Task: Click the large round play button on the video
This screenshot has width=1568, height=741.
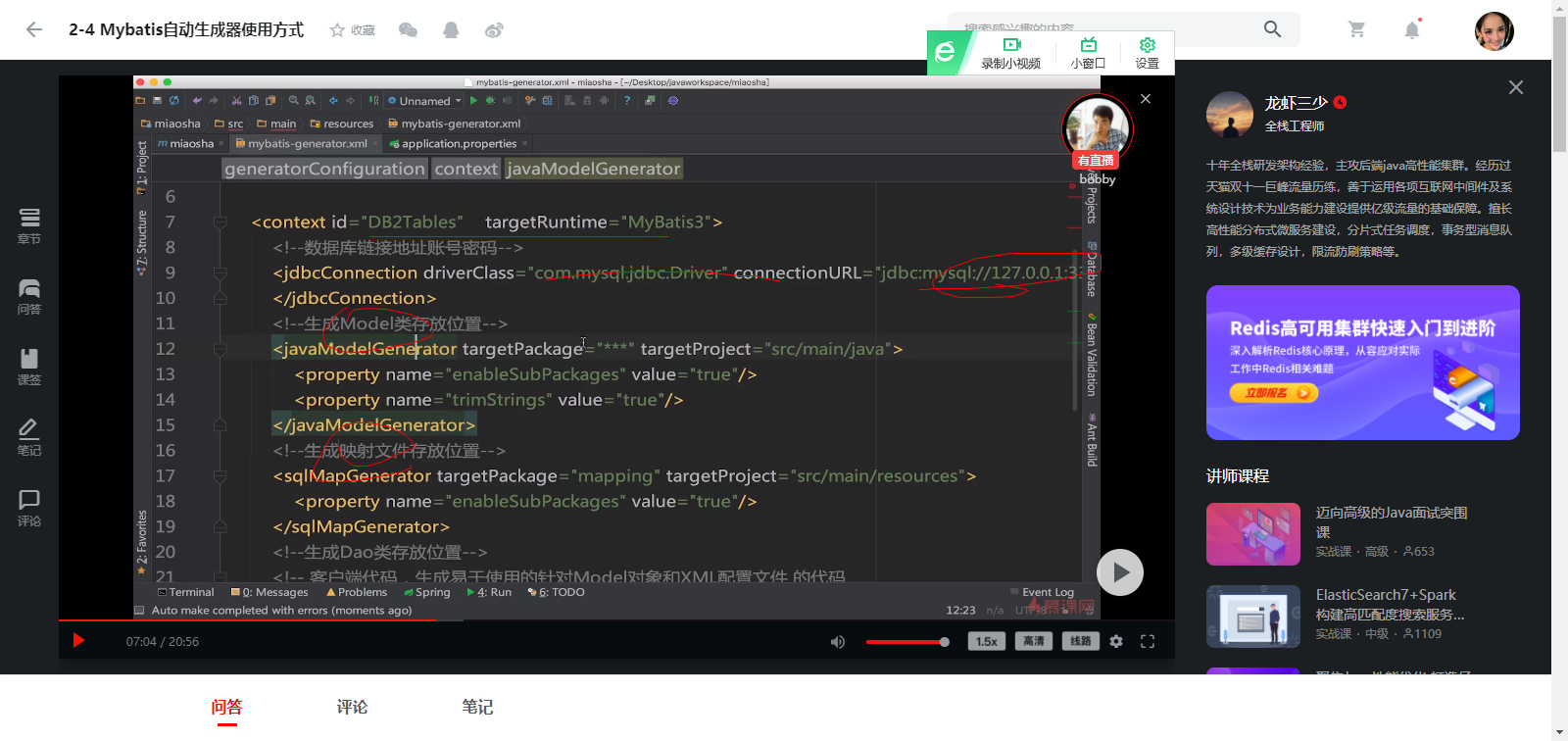Action: pos(1120,572)
